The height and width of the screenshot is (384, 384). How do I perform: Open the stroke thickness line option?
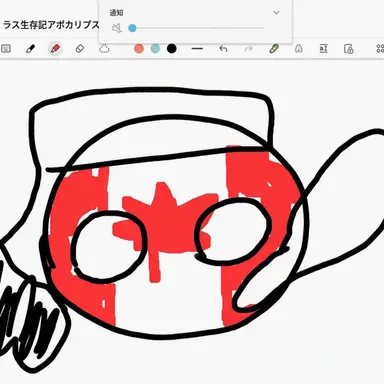[x=197, y=49]
